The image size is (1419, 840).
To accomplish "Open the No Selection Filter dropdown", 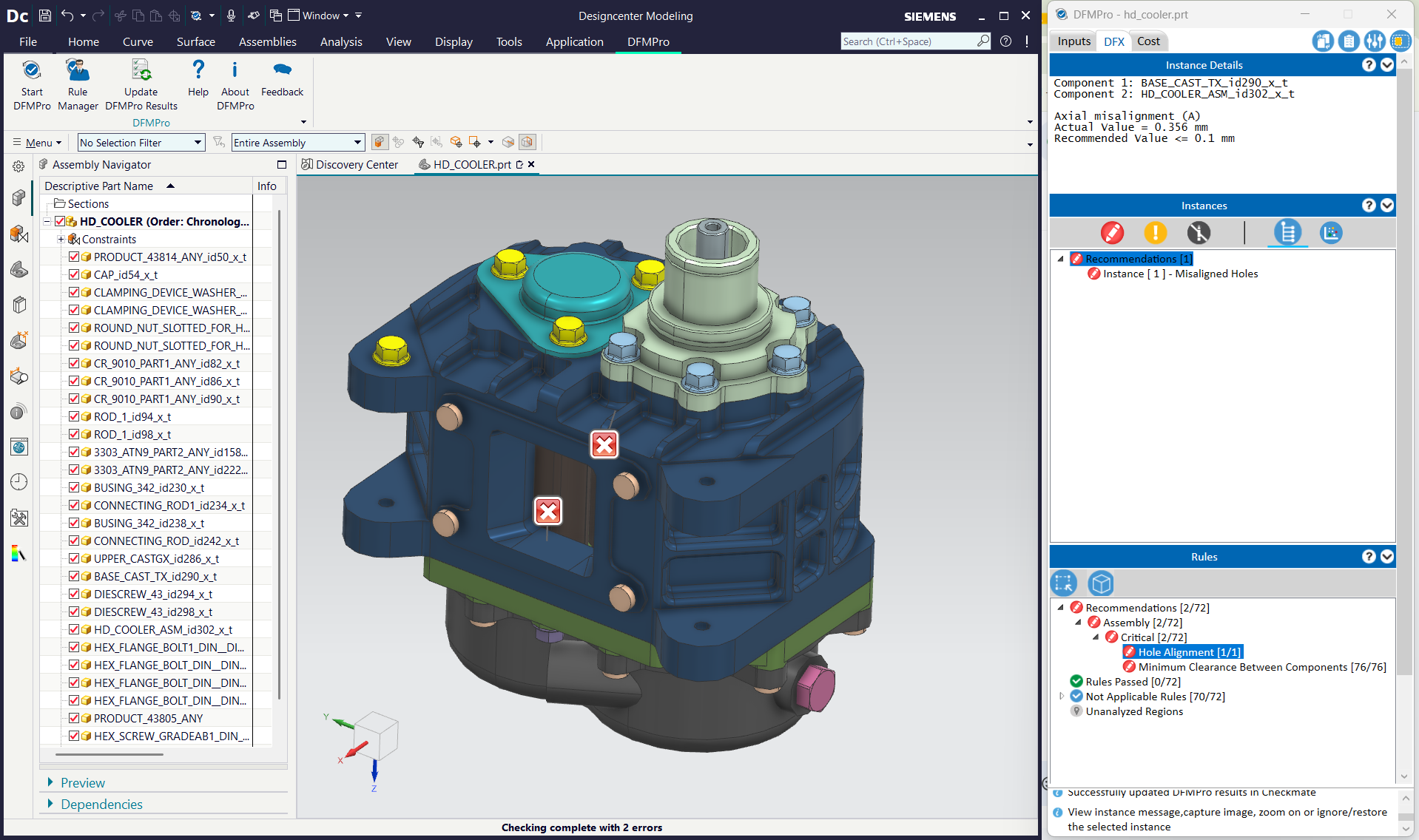I will tap(141, 143).
